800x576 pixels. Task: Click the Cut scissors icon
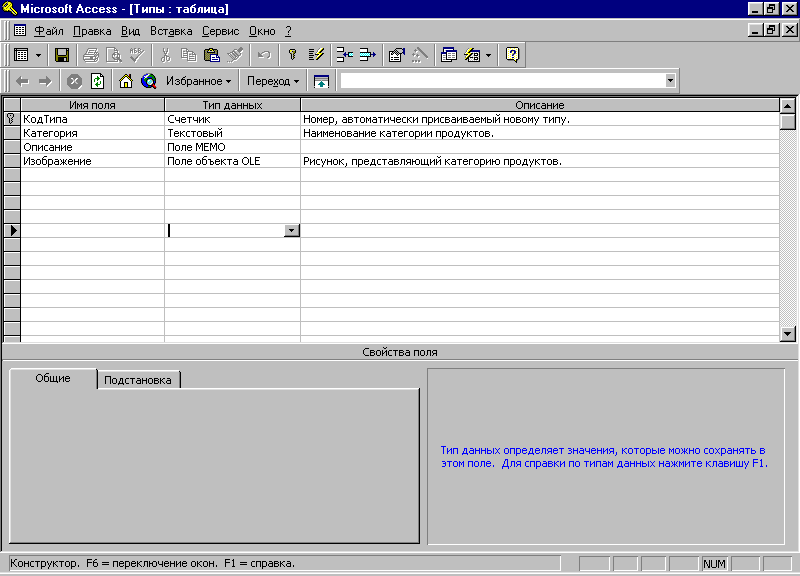click(x=165, y=55)
